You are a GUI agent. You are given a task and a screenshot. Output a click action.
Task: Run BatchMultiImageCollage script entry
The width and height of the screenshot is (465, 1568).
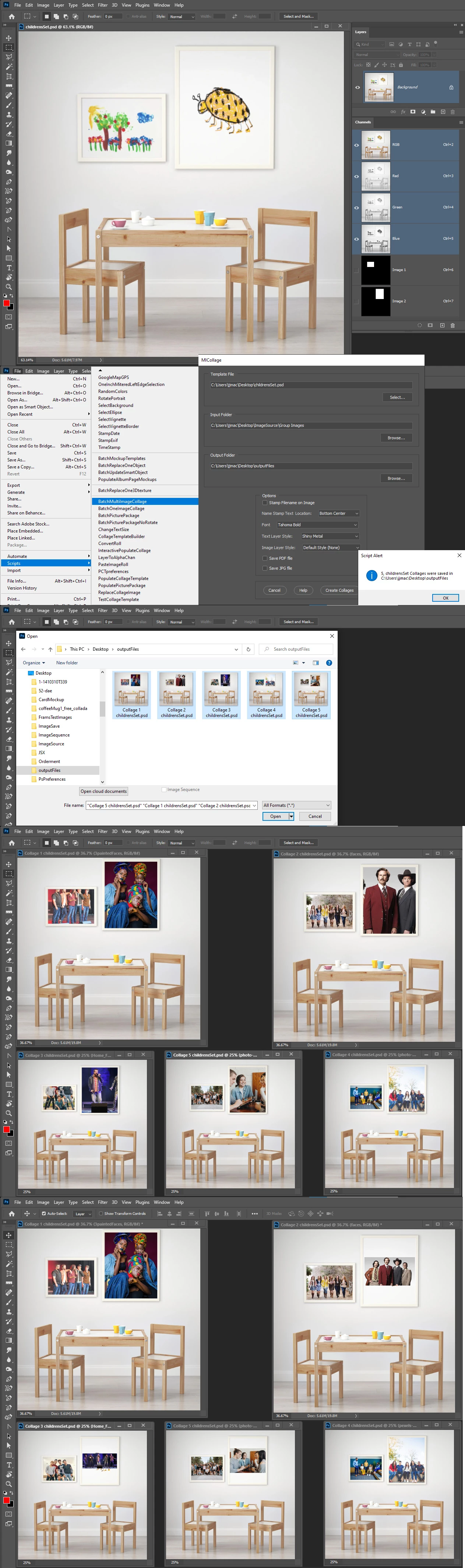click(x=145, y=502)
